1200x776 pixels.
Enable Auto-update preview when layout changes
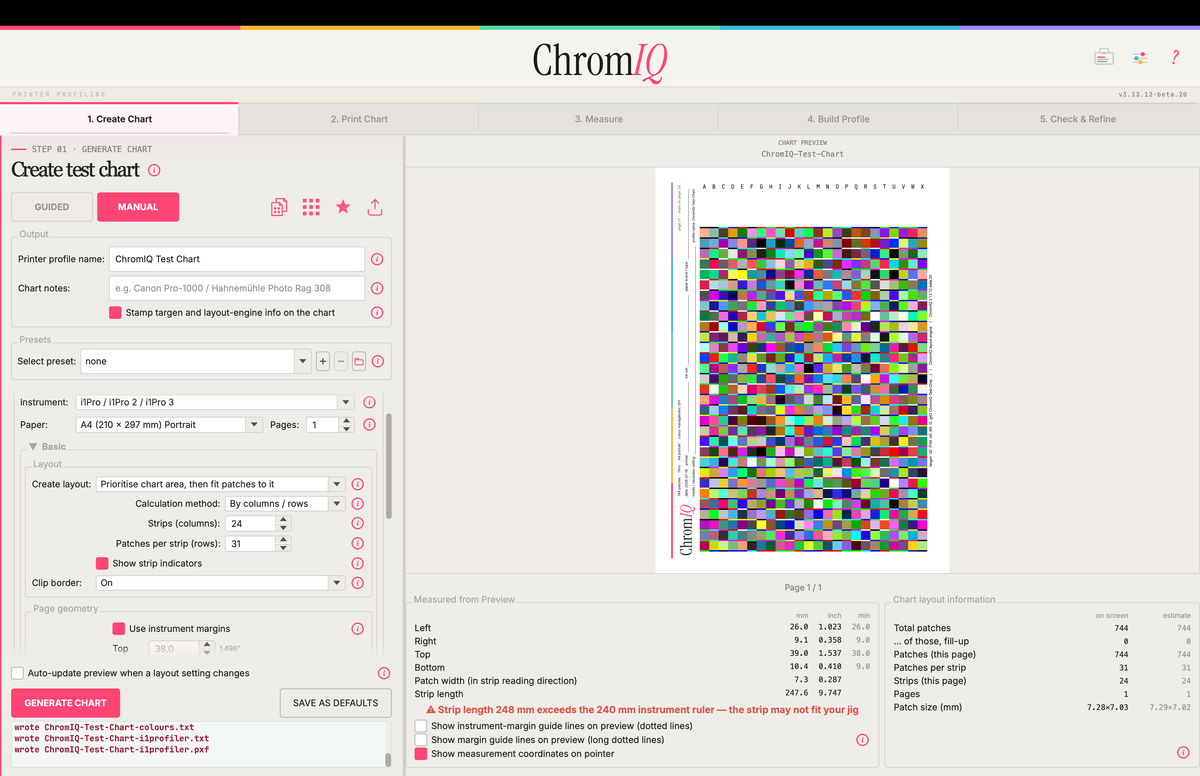tap(18, 673)
